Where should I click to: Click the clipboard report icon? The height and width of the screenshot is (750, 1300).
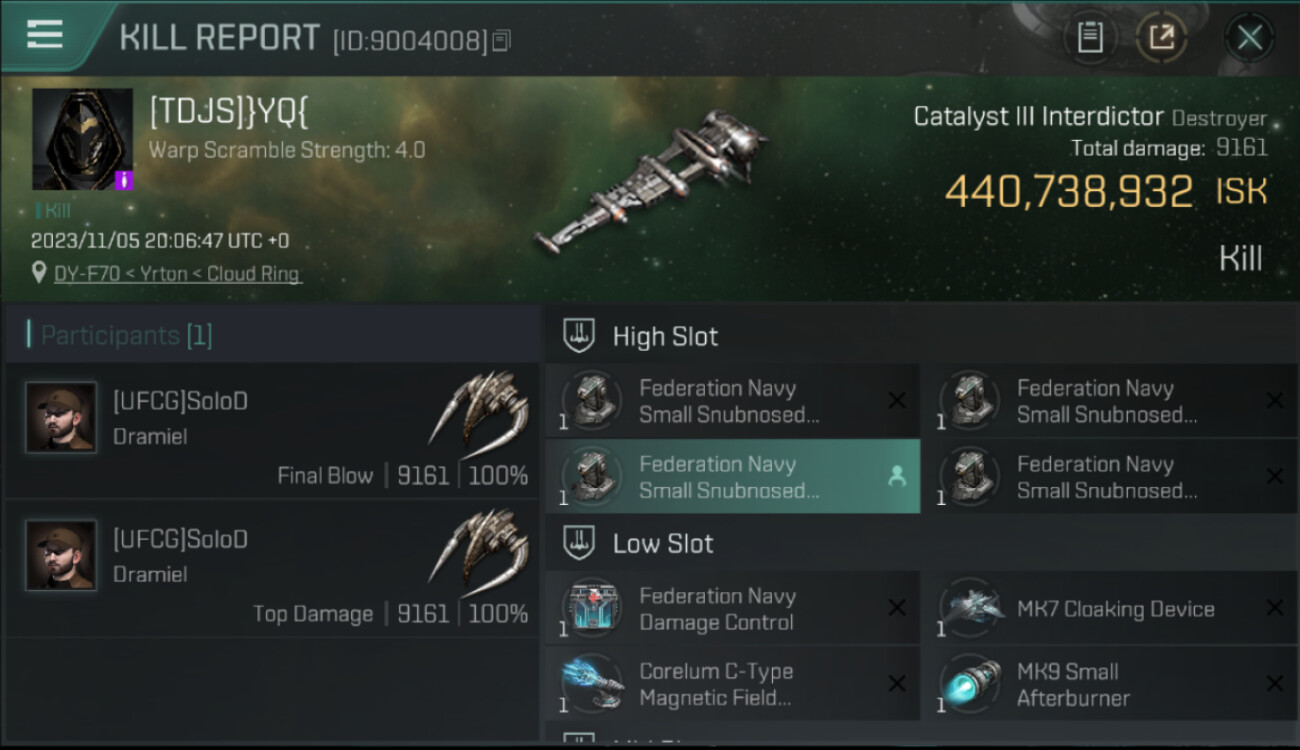[x=1090, y=38]
